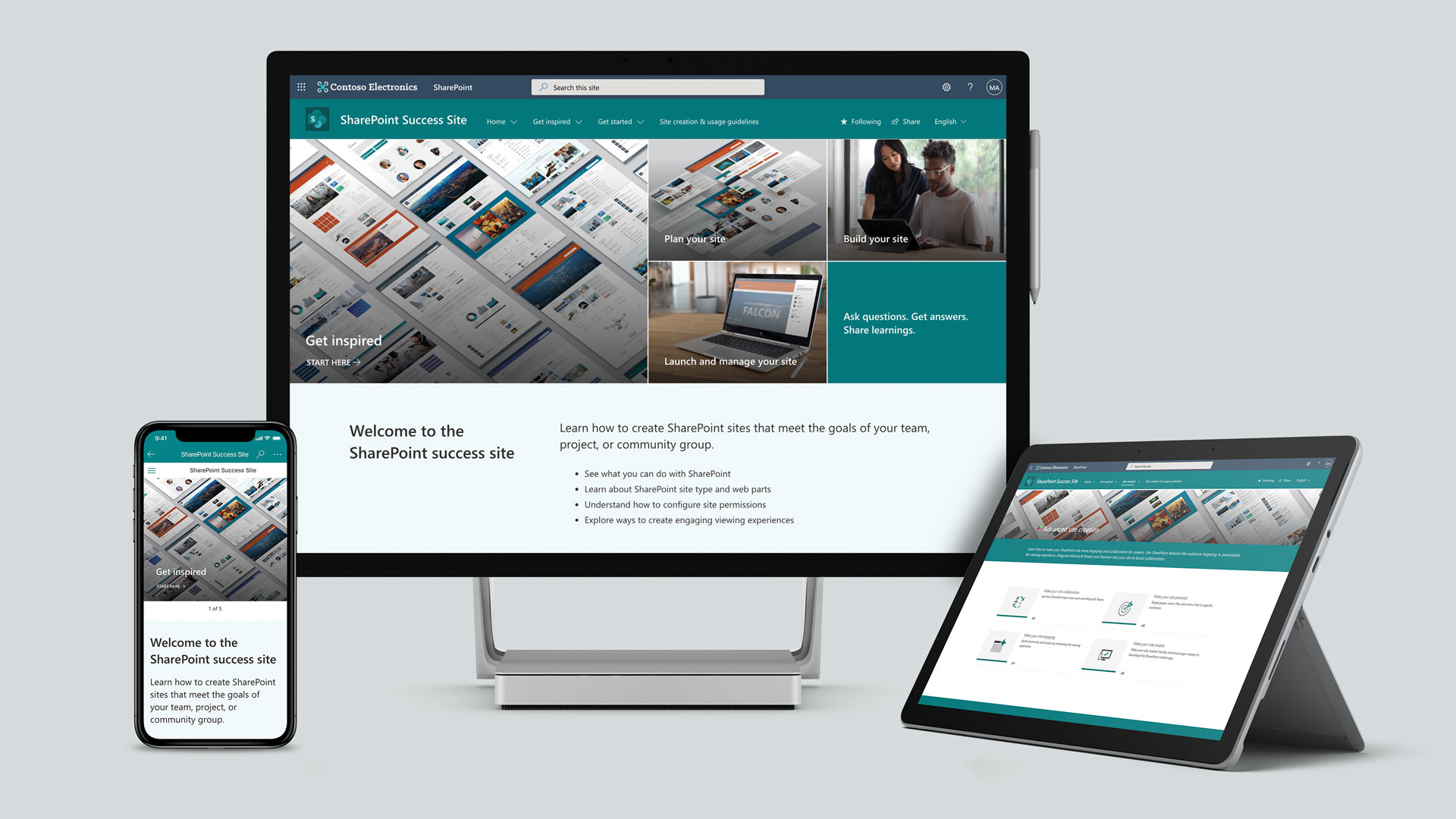Click the search input field on desktop
This screenshot has width=1456, height=819.
tap(650, 86)
